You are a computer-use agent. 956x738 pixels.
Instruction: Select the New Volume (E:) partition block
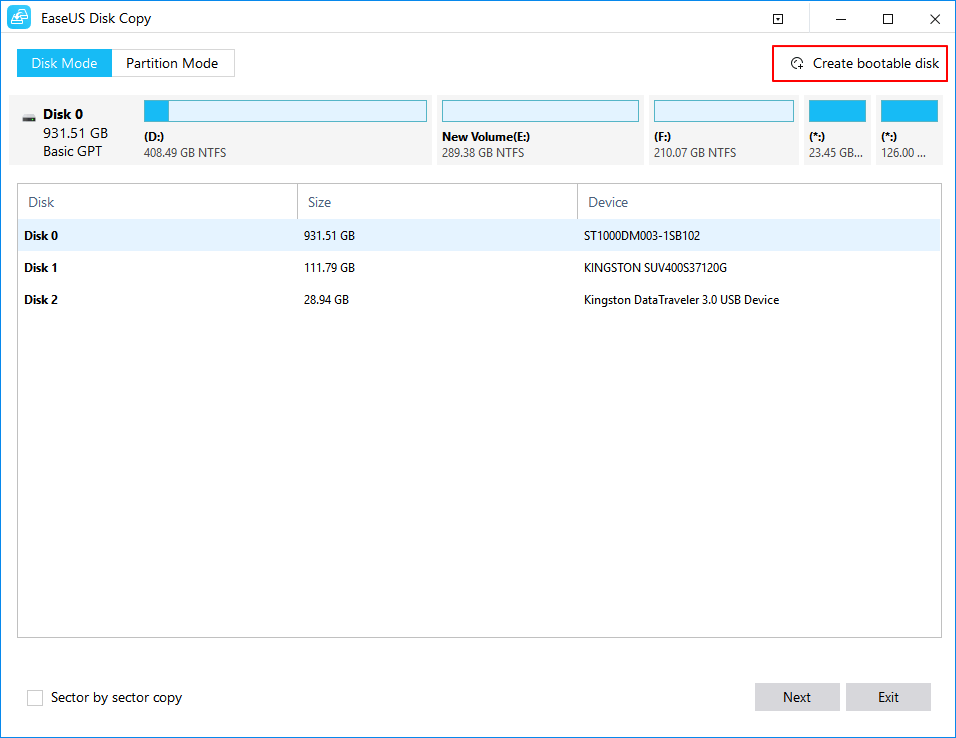pos(540,130)
